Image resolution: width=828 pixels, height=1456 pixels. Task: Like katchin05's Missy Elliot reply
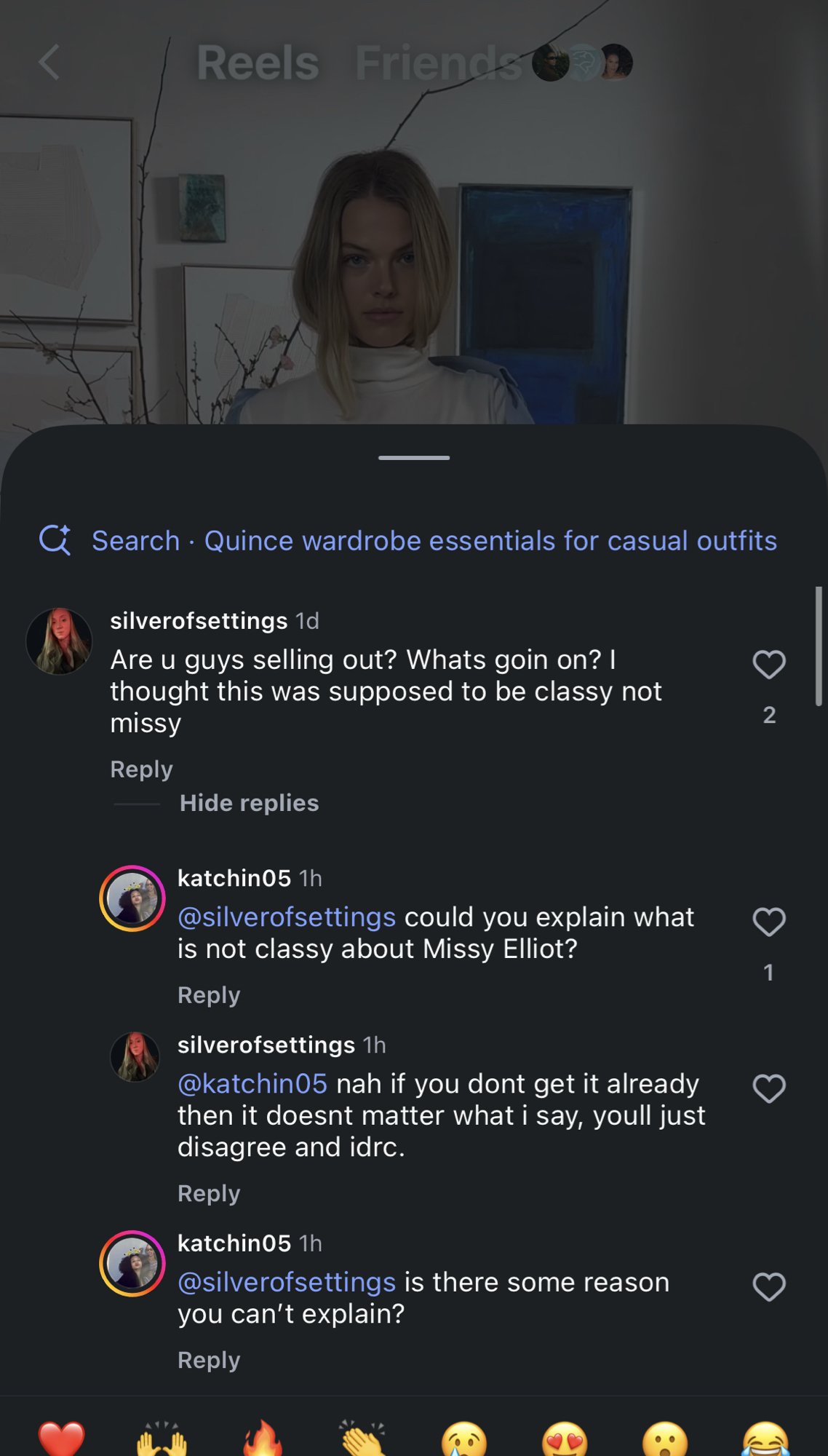point(769,922)
